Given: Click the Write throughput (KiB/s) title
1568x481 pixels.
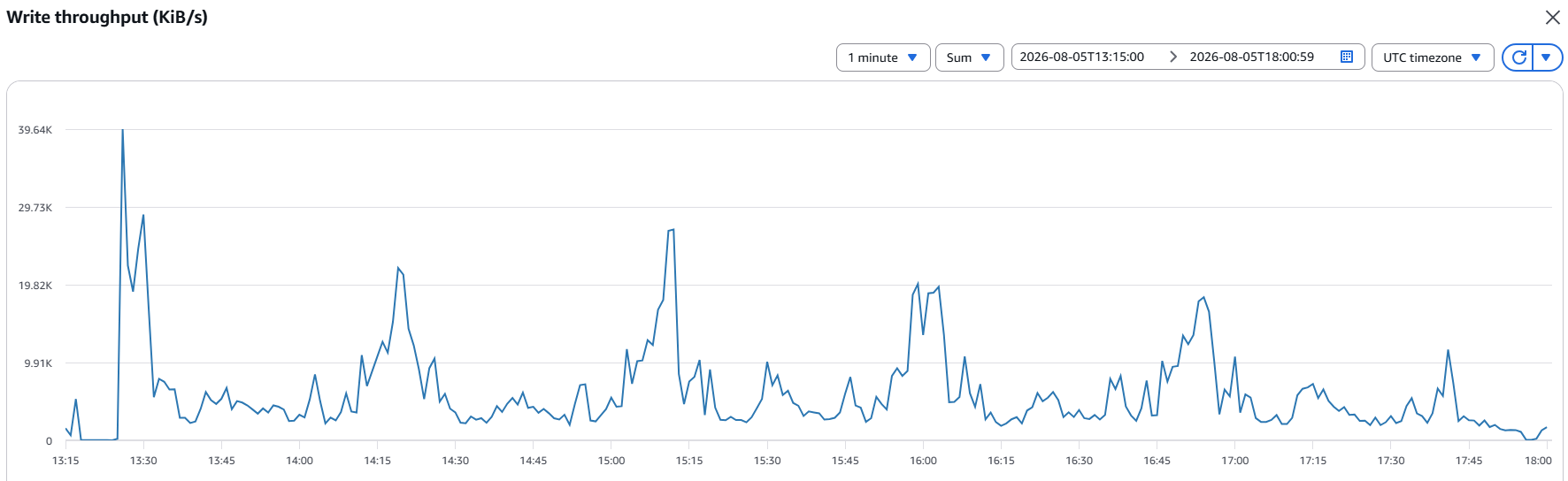Looking at the screenshot, I should [x=107, y=17].
